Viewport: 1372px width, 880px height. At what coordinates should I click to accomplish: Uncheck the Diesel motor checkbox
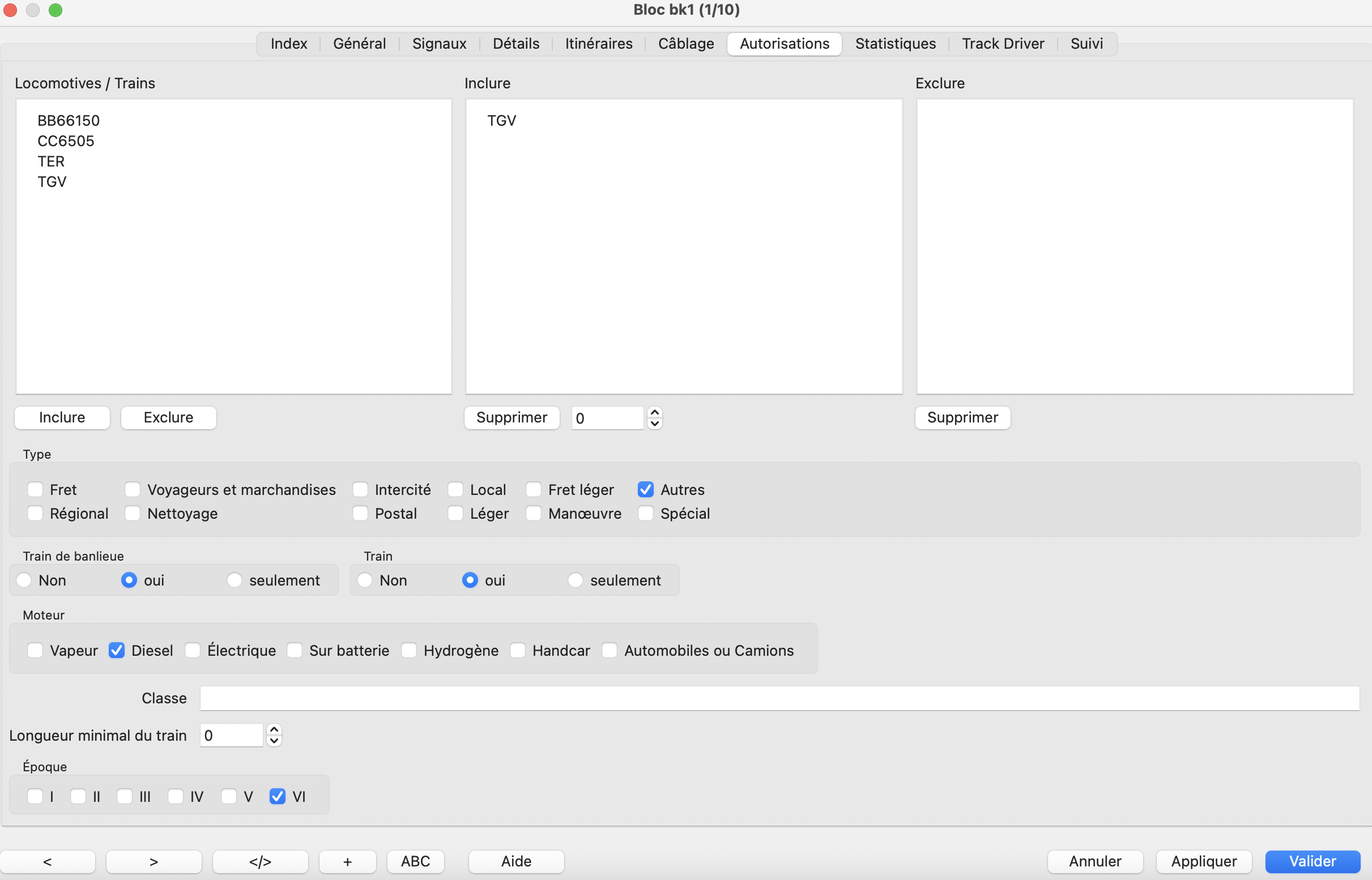117,650
